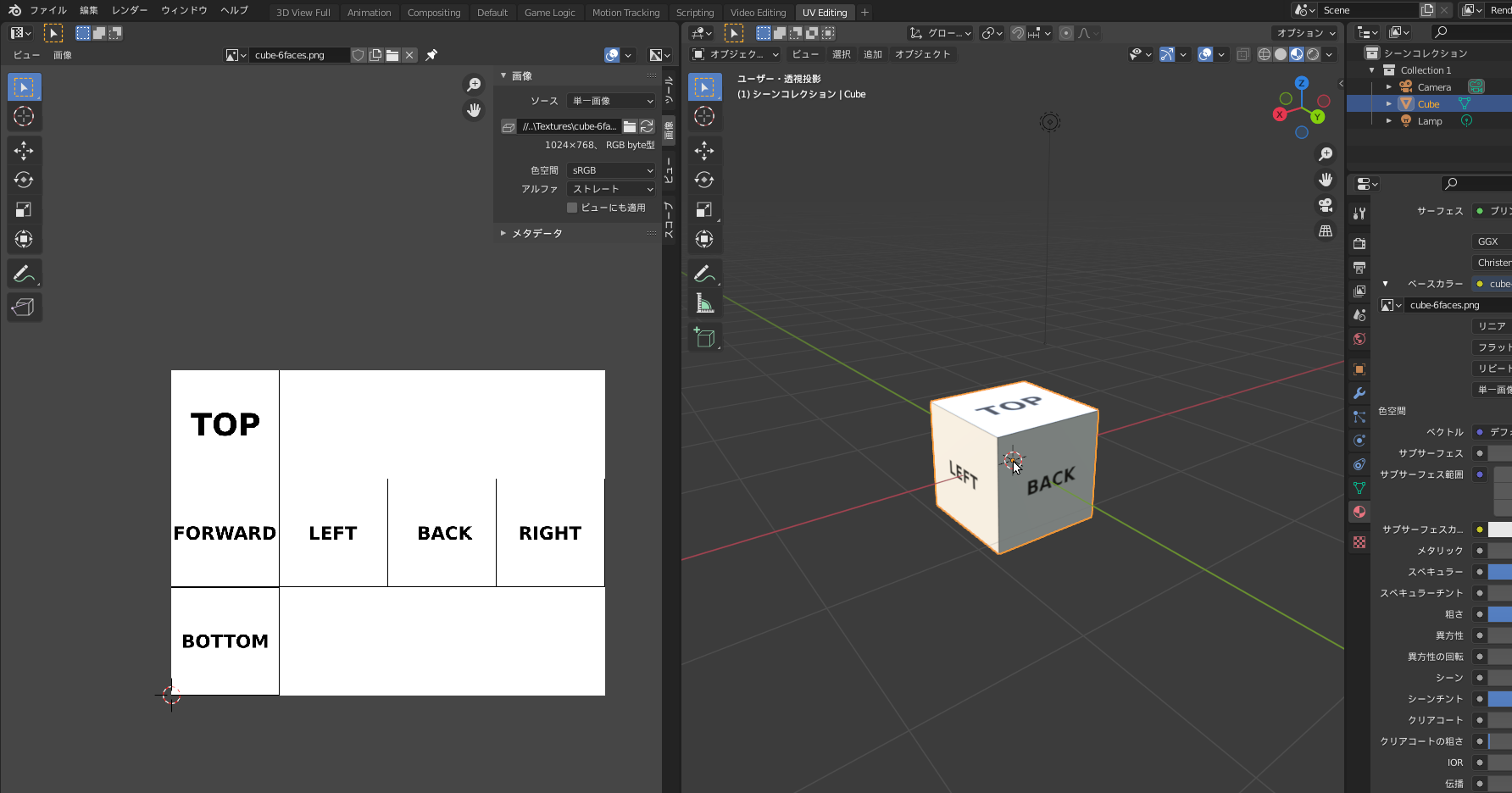Click the pan hand icon in the image editor
The width and height of the screenshot is (1512, 793).
pos(474,110)
